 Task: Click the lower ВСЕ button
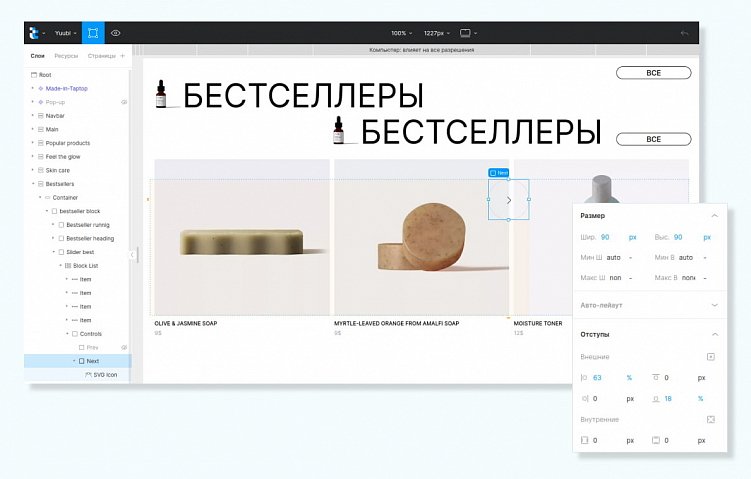tap(653, 139)
